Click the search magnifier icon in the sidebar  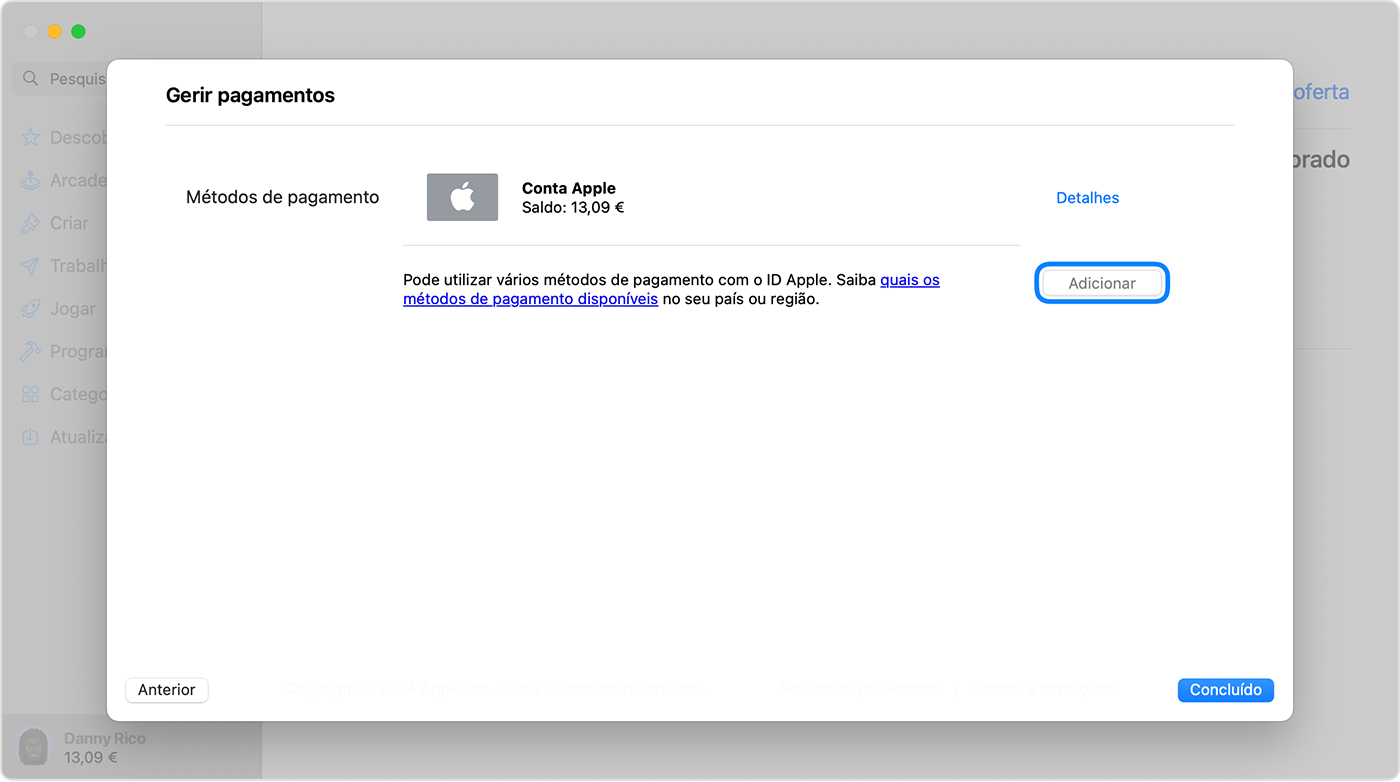coord(31,78)
